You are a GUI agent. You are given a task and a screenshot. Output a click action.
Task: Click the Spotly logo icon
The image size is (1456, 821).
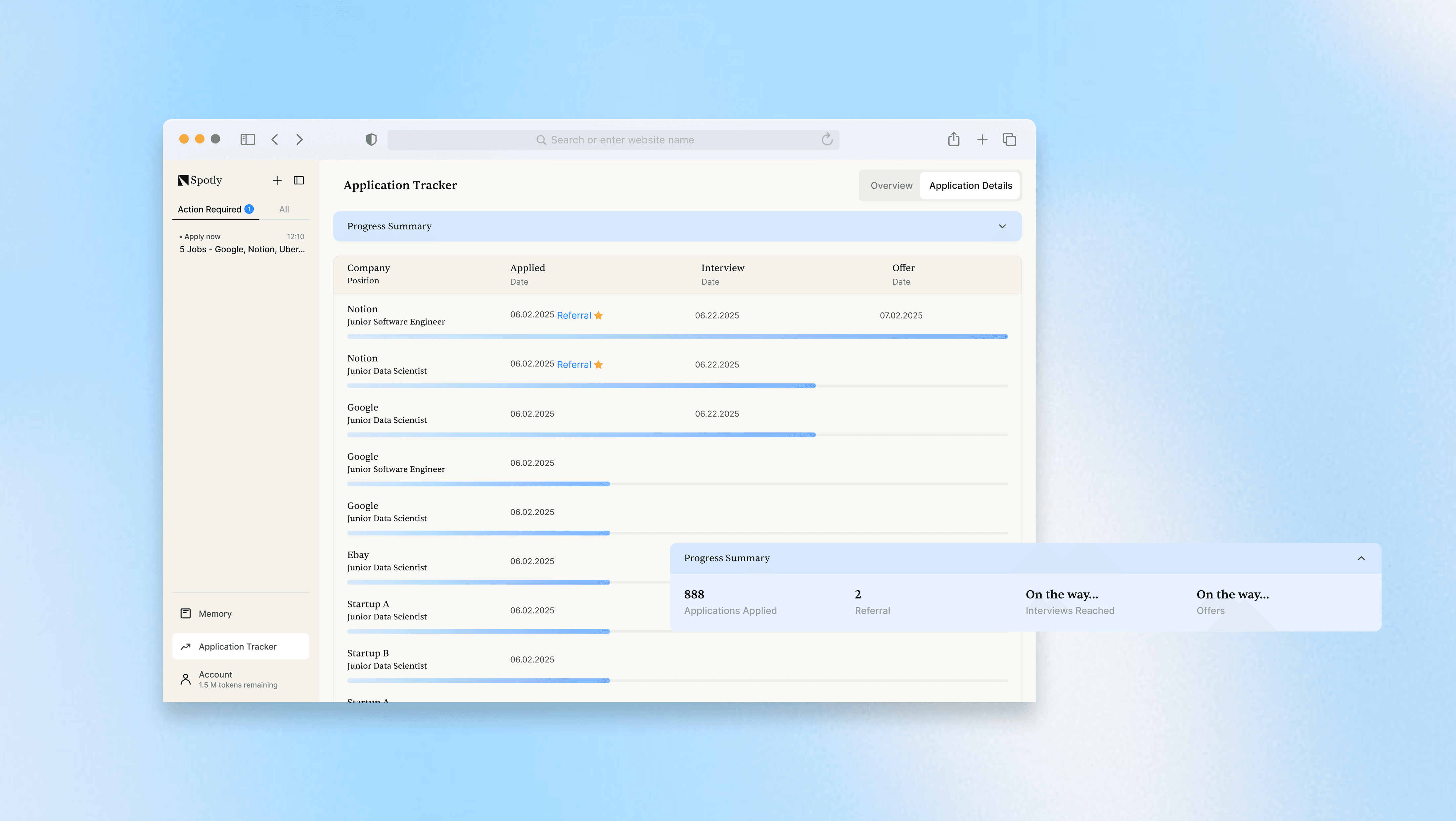pyautogui.click(x=183, y=180)
